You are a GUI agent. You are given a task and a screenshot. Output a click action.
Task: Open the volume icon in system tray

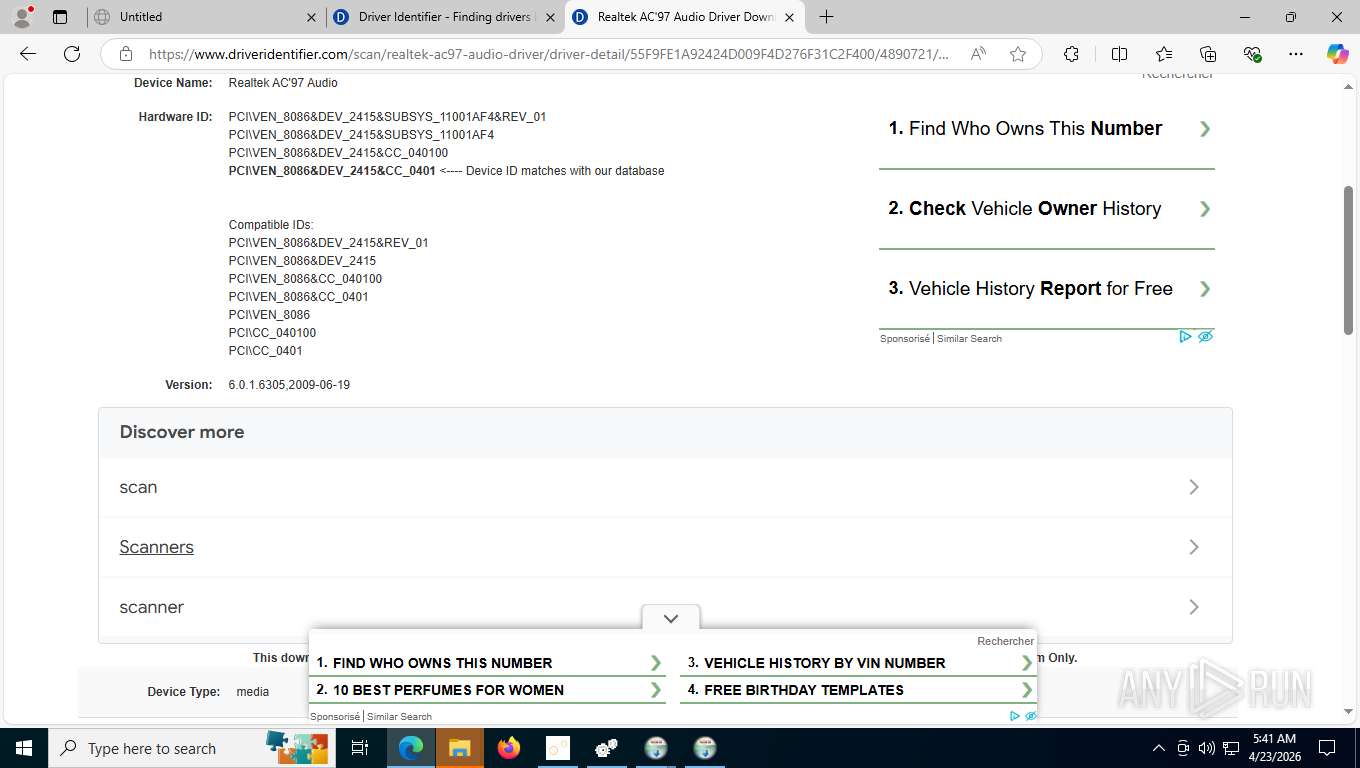point(1207,748)
